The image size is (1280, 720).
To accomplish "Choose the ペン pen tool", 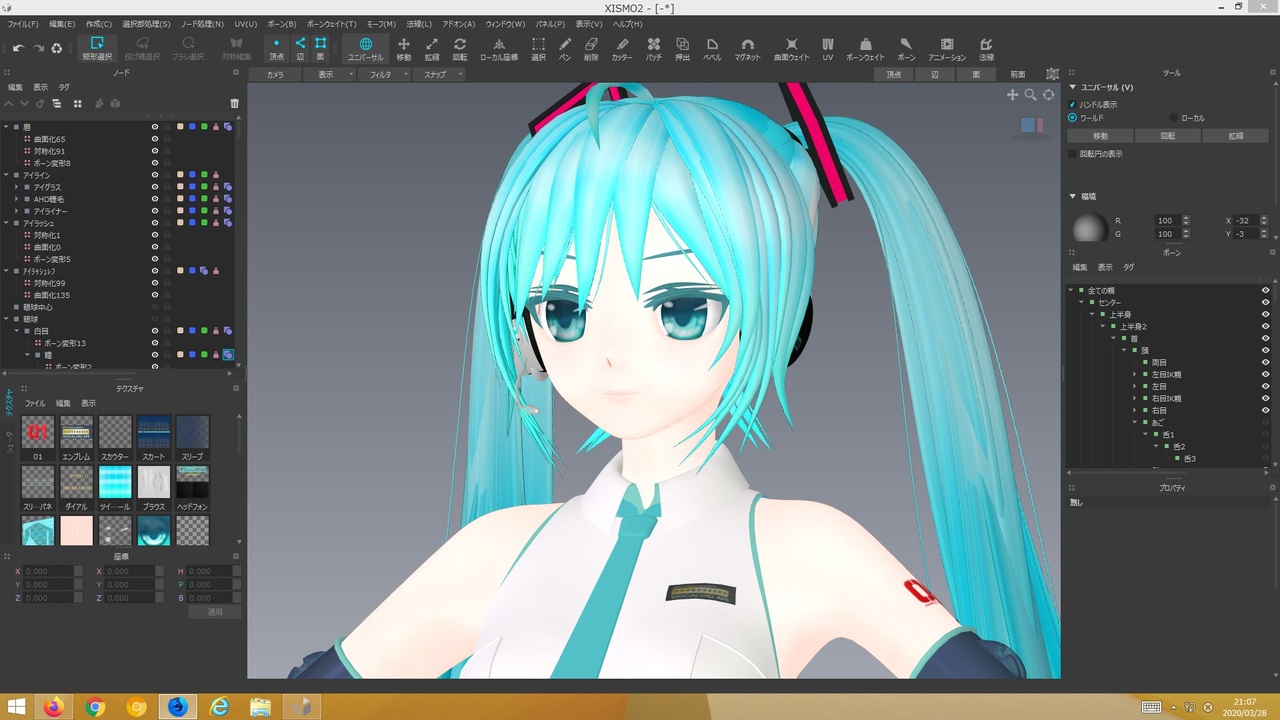I will [565, 48].
